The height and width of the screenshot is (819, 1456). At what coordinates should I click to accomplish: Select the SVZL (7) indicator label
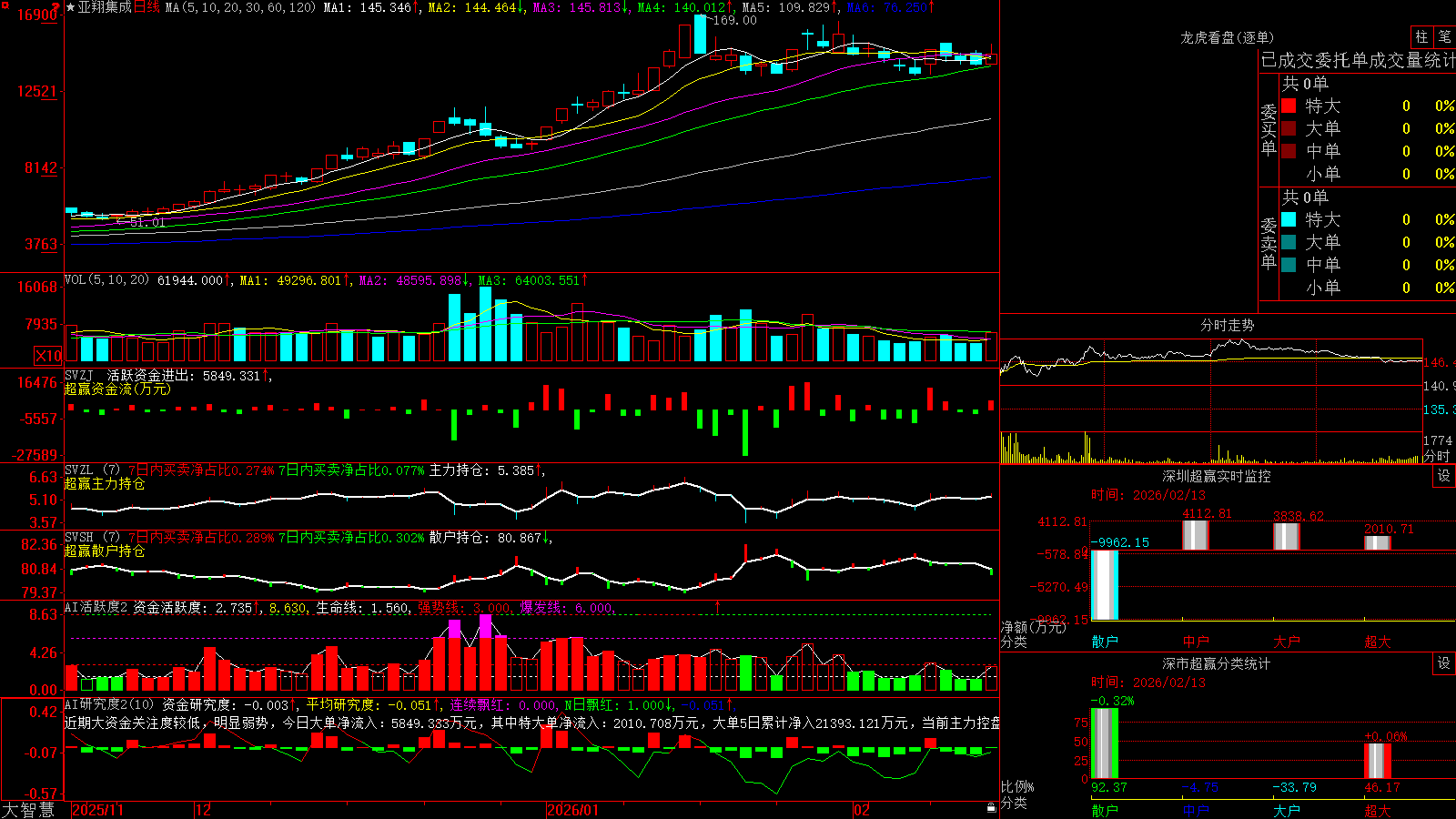pyautogui.click(x=92, y=470)
